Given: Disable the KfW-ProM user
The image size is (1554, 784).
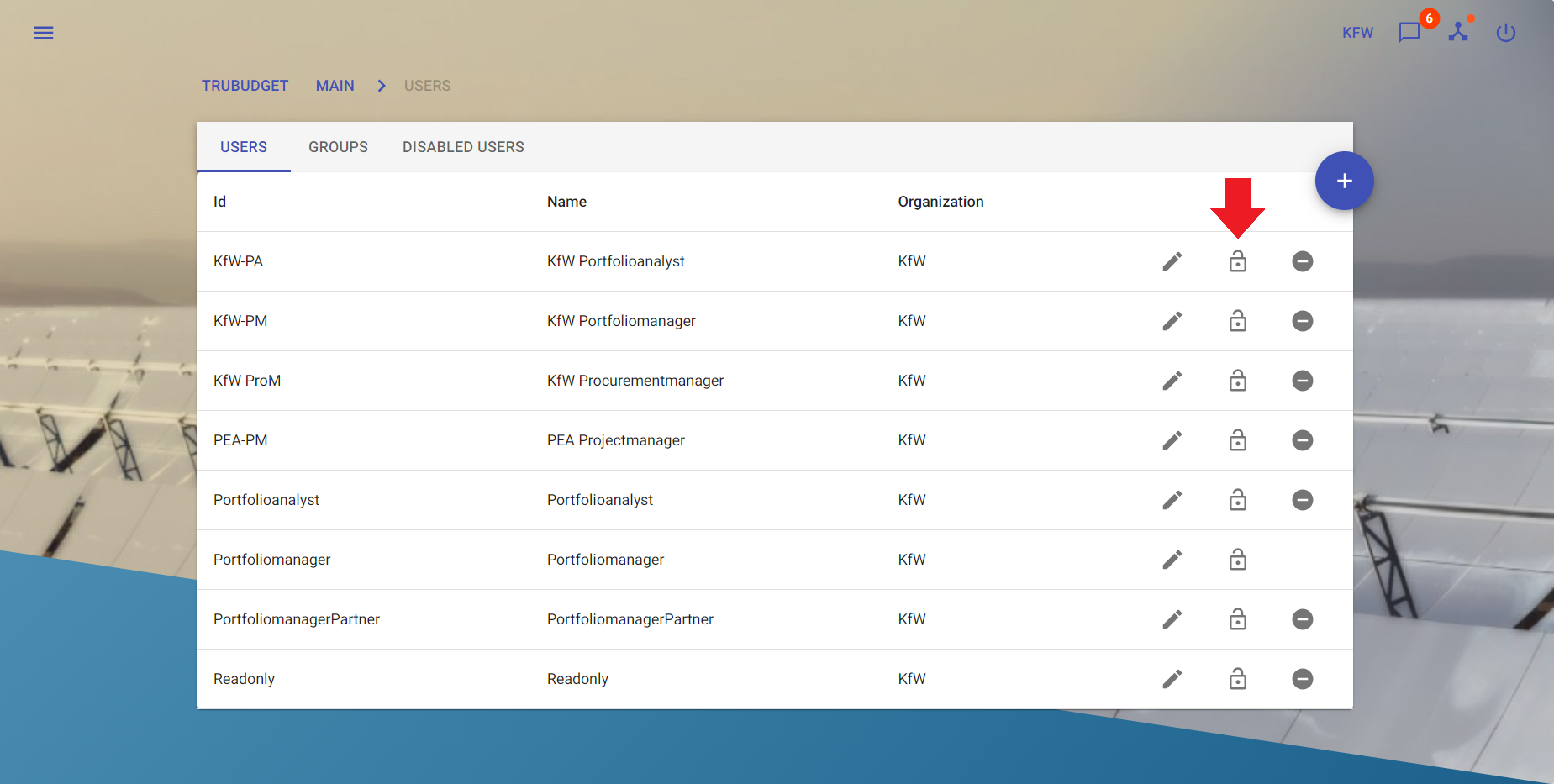Looking at the screenshot, I should pyautogui.click(x=1303, y=381).
